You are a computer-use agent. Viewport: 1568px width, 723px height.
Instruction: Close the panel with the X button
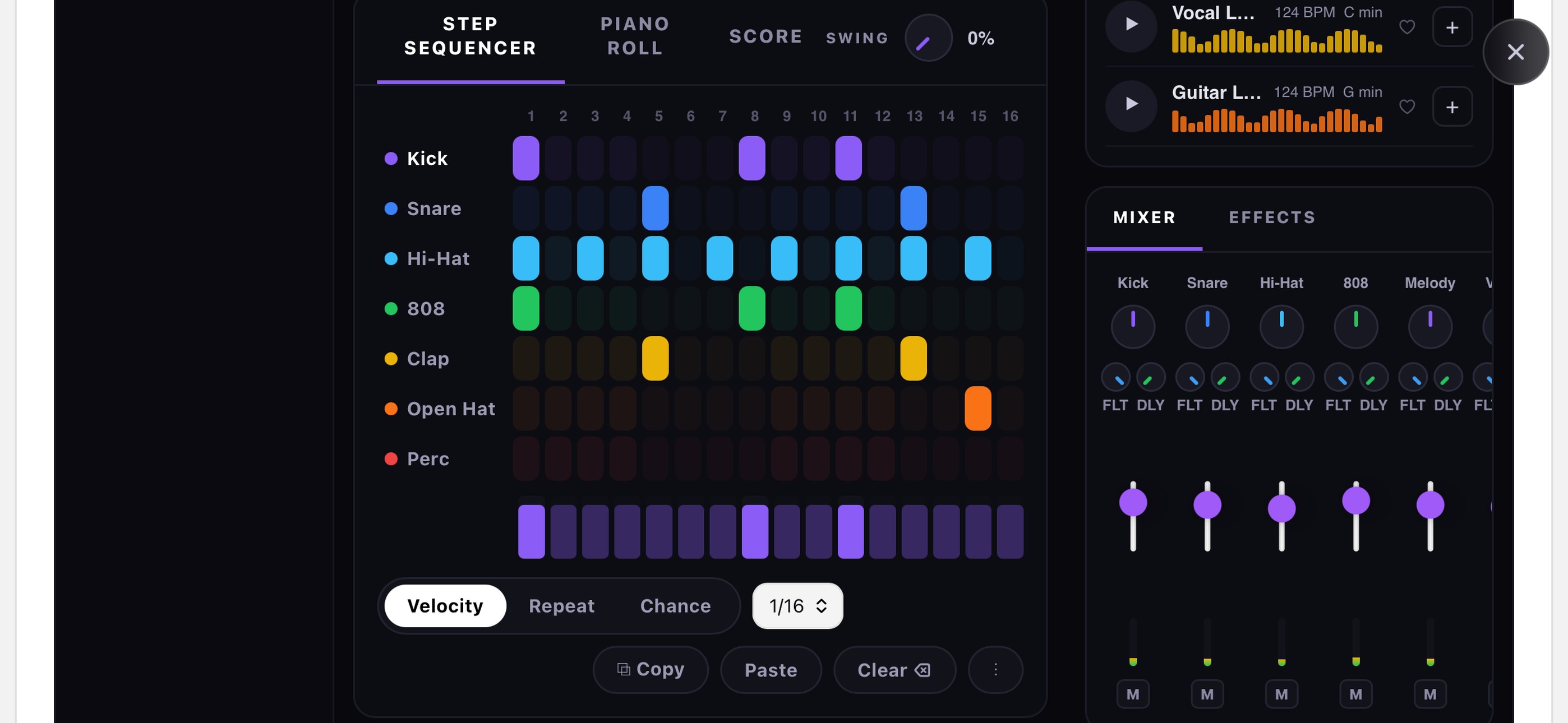[1516, 52]
